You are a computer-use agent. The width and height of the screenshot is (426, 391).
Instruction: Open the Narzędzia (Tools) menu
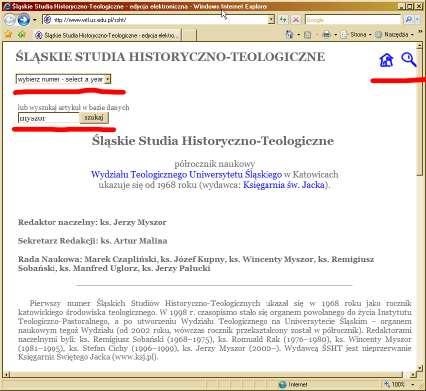pos(393,35)
